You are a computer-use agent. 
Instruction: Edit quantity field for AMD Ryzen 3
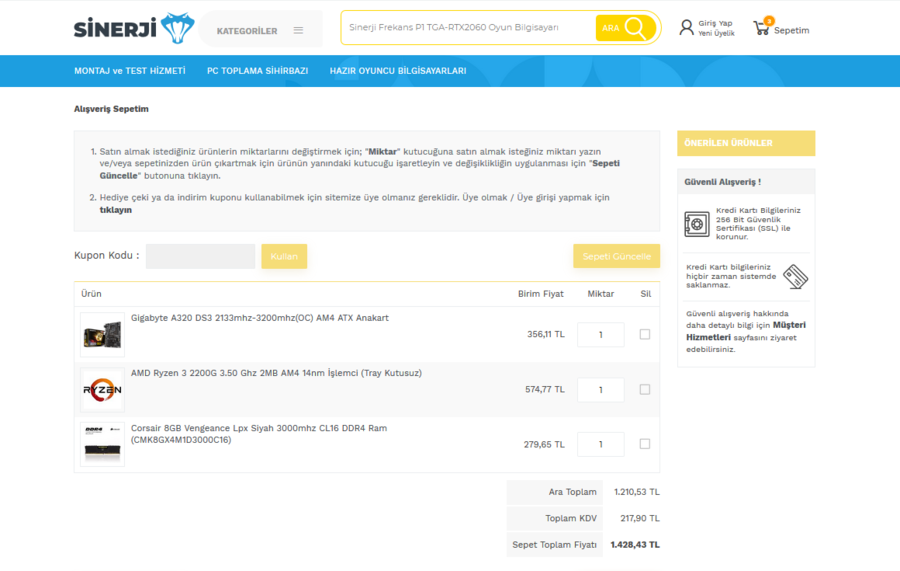click(x=600, y=390)
